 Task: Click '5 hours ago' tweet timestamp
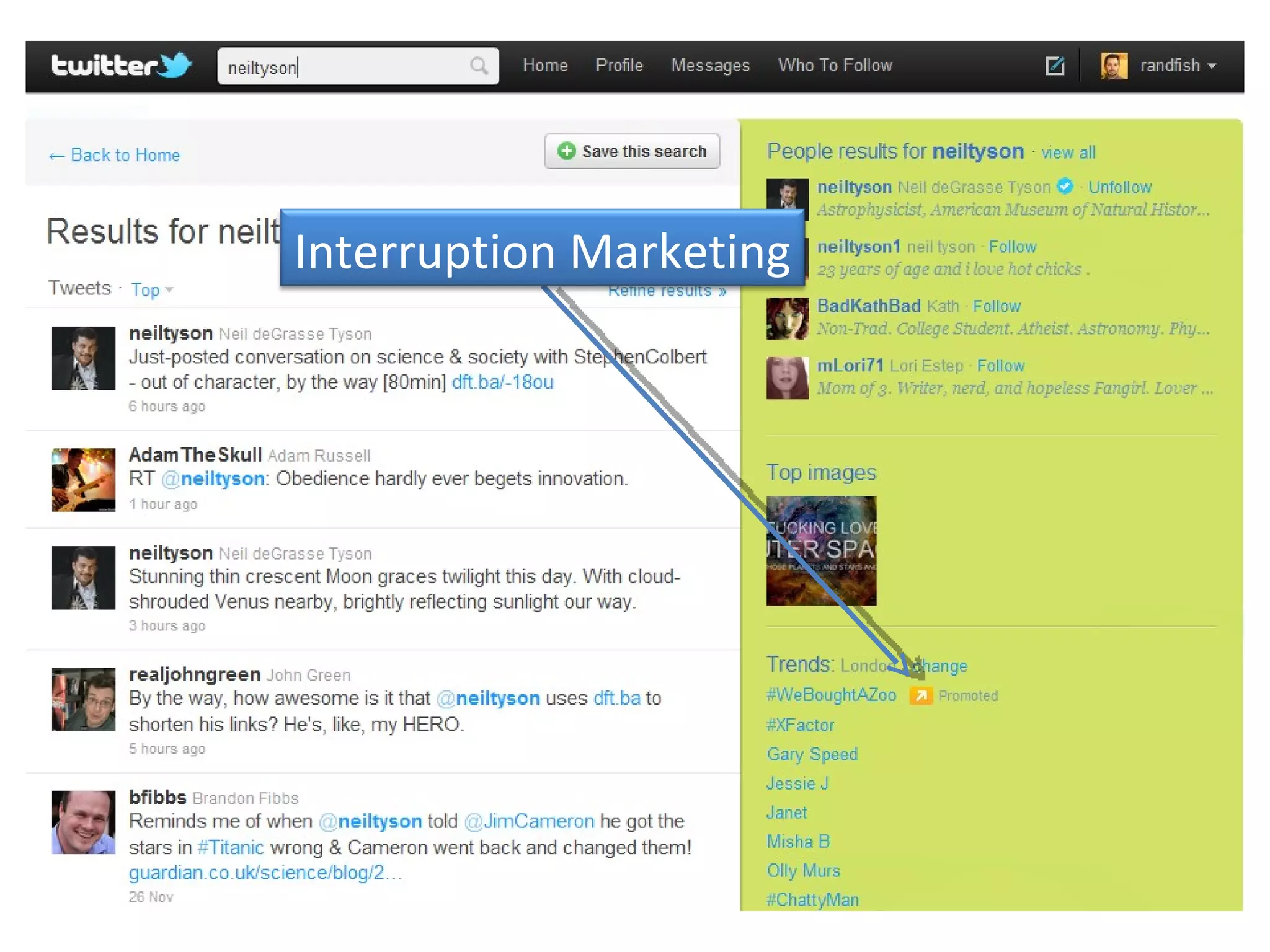click(x=167, y=749)
